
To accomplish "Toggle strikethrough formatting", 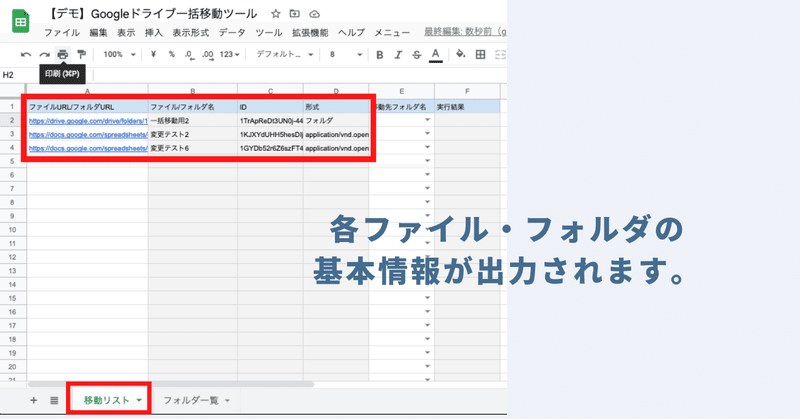I will click(x=417, y=55).
